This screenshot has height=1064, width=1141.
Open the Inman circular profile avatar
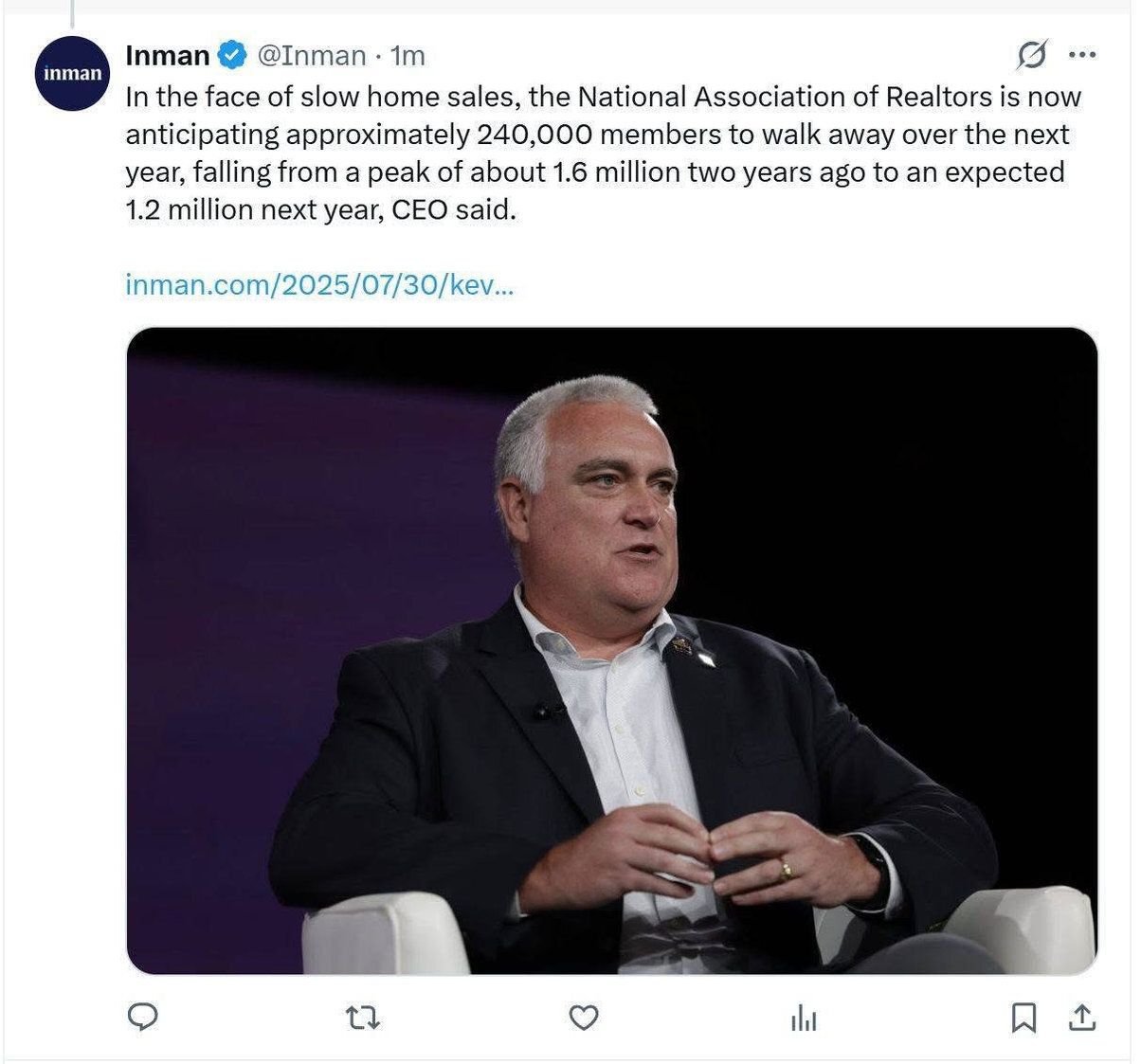click(x=71, y=74)
